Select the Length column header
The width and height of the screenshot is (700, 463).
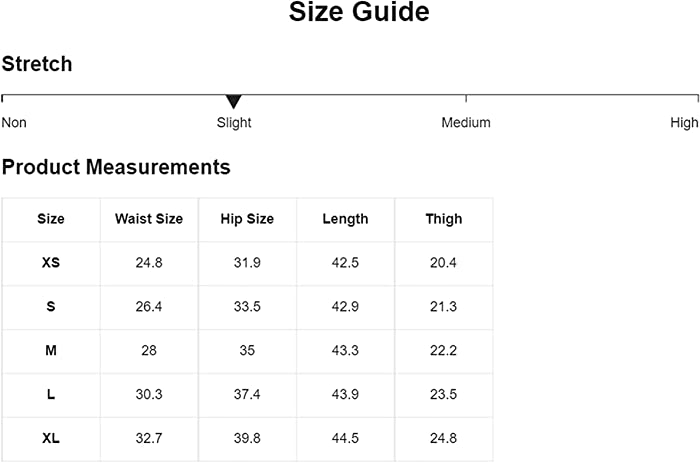tap(346, 219)
